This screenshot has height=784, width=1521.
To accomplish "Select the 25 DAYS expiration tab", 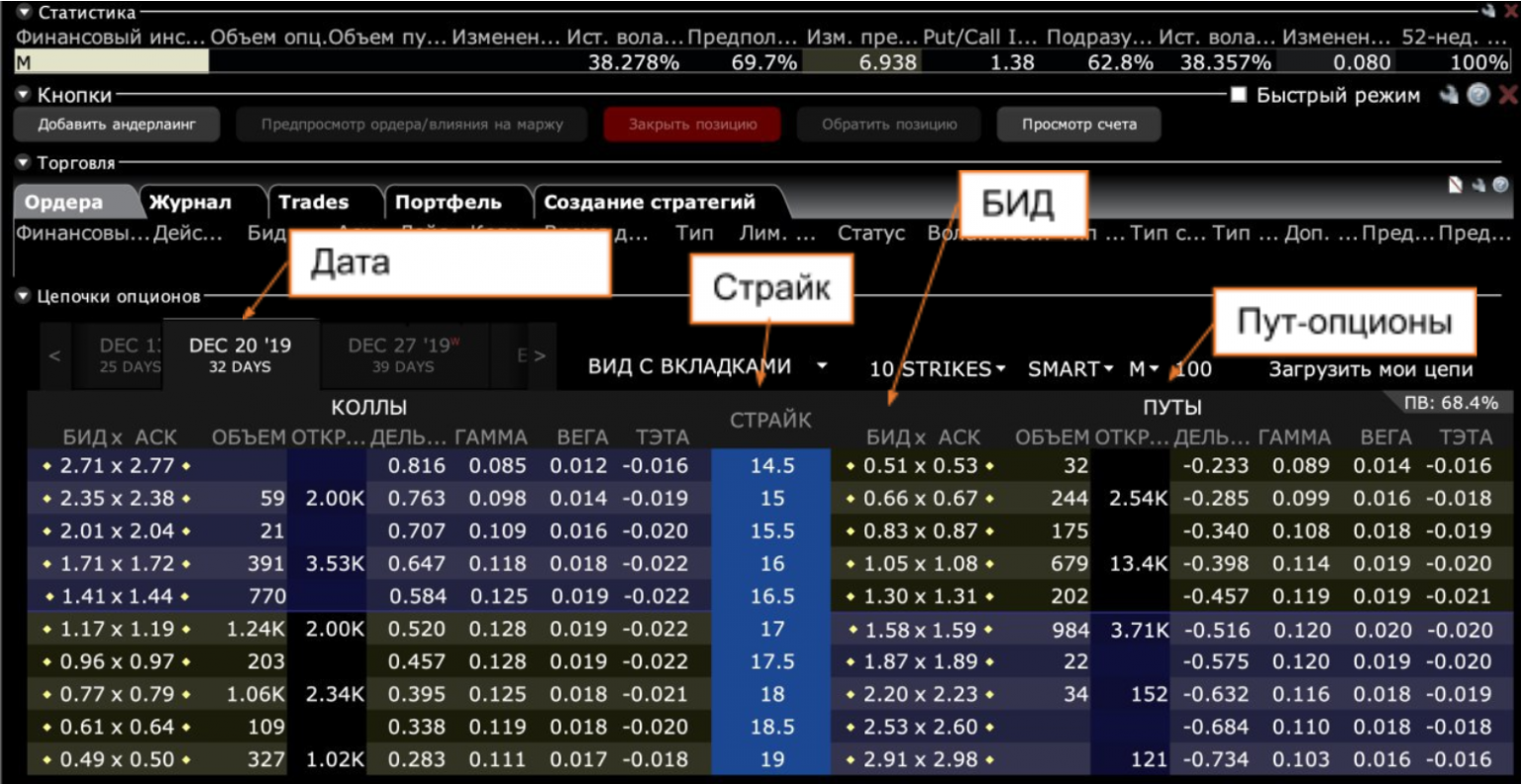I will coord(129,355).
